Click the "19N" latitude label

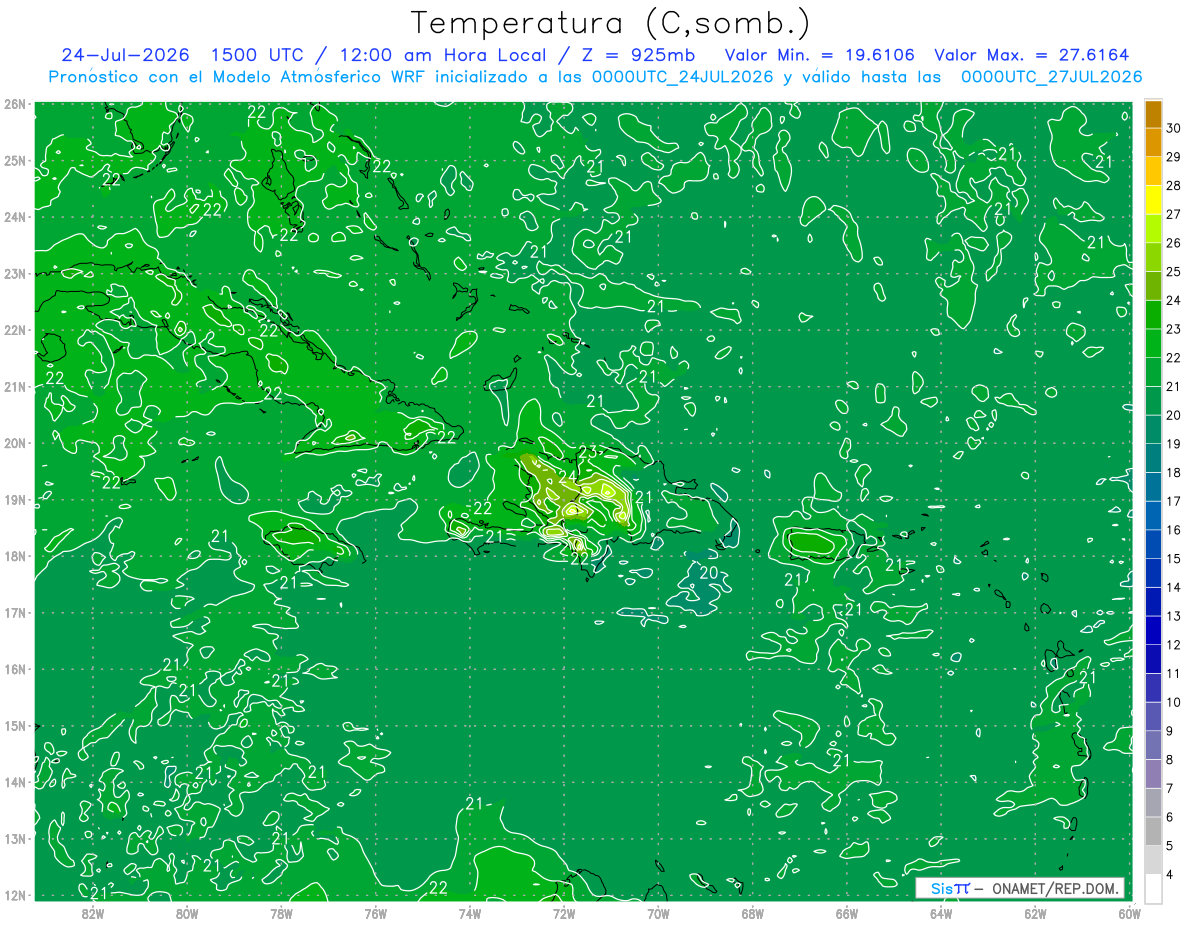(x=14, y=499)
